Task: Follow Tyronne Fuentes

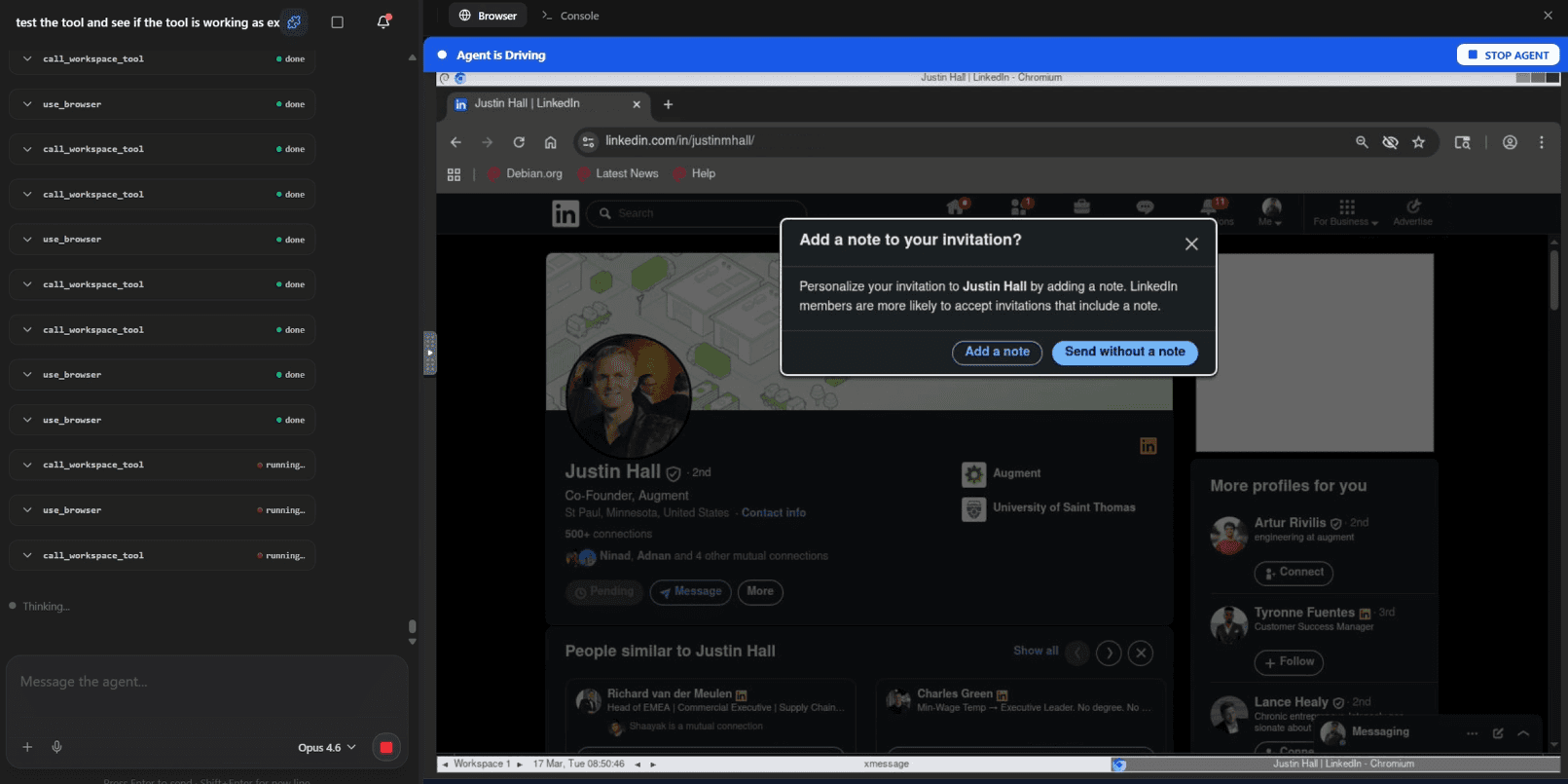Action: coord(1289,662)
